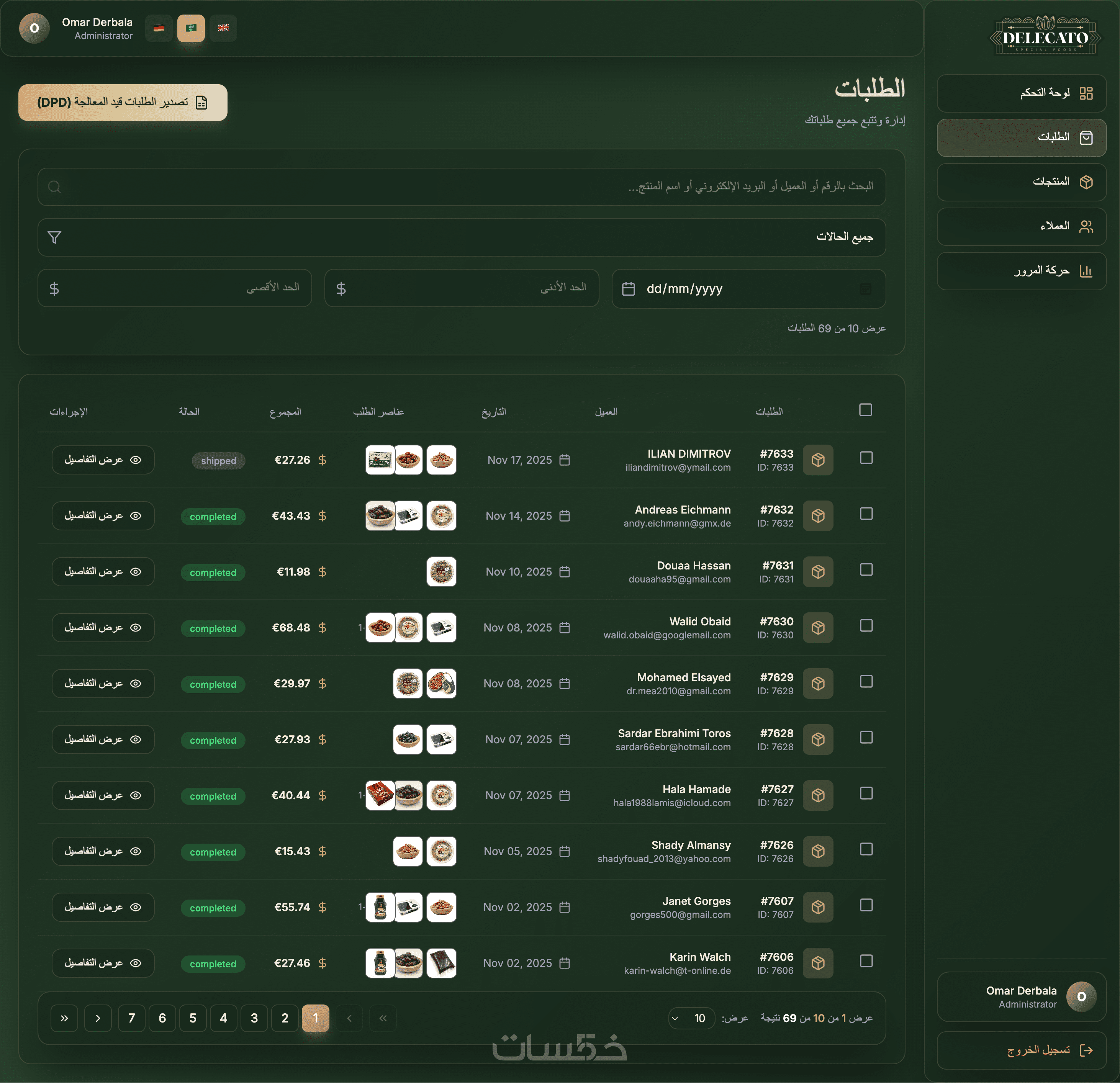This screenshot has height=1083, width=1120.
Task: Click the German flag language icon
Action: click(x=159, y=28)
